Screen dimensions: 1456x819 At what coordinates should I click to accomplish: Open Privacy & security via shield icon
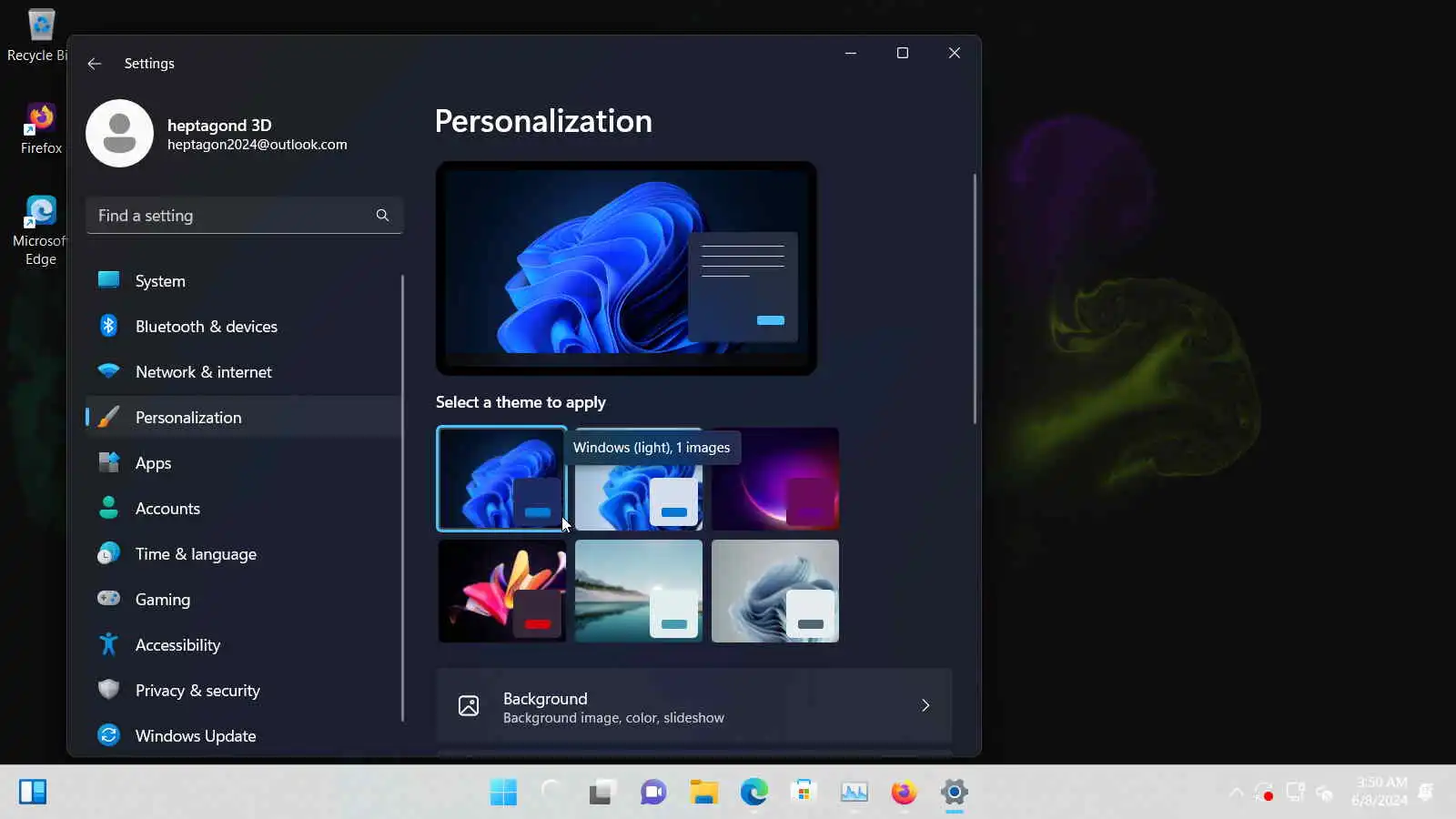click(108, 690)
